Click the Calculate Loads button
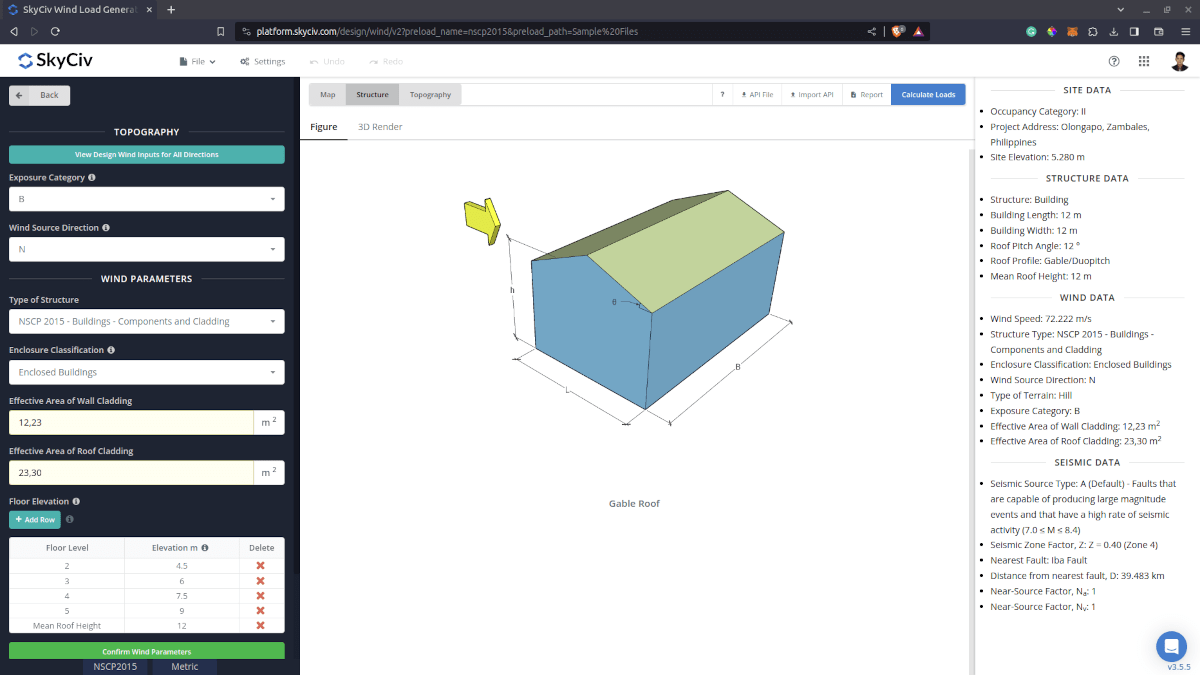Viewport: 1200px width, 675px height. pos(928,95)
